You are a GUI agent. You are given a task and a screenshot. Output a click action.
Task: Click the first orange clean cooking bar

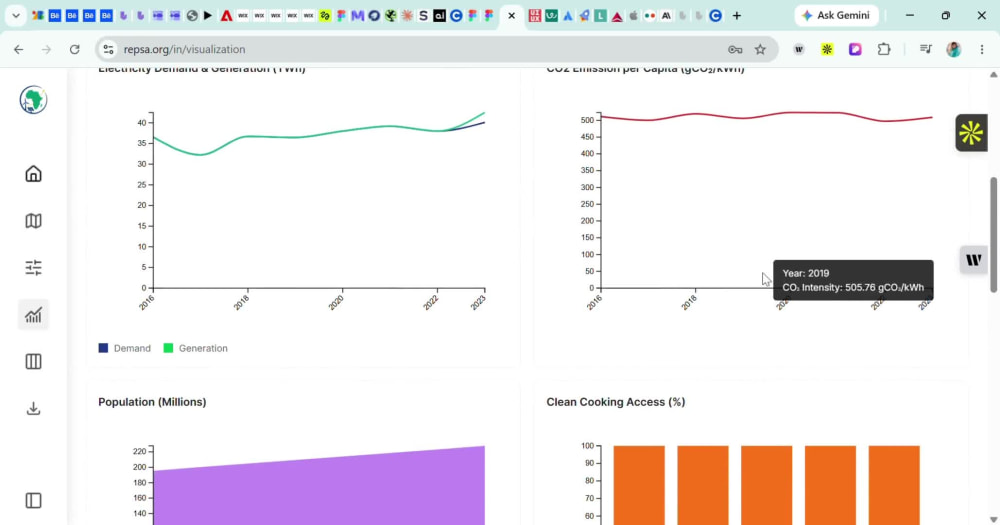(x=639, y=485)
